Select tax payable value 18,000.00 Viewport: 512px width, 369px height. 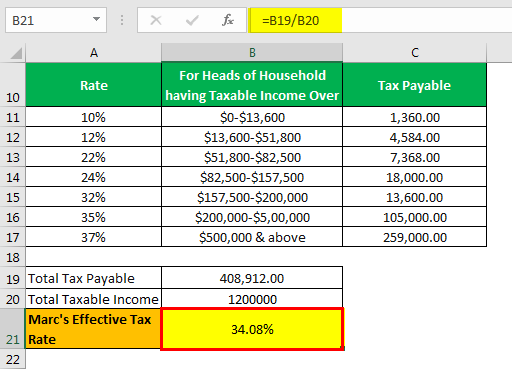click(415, 177)
